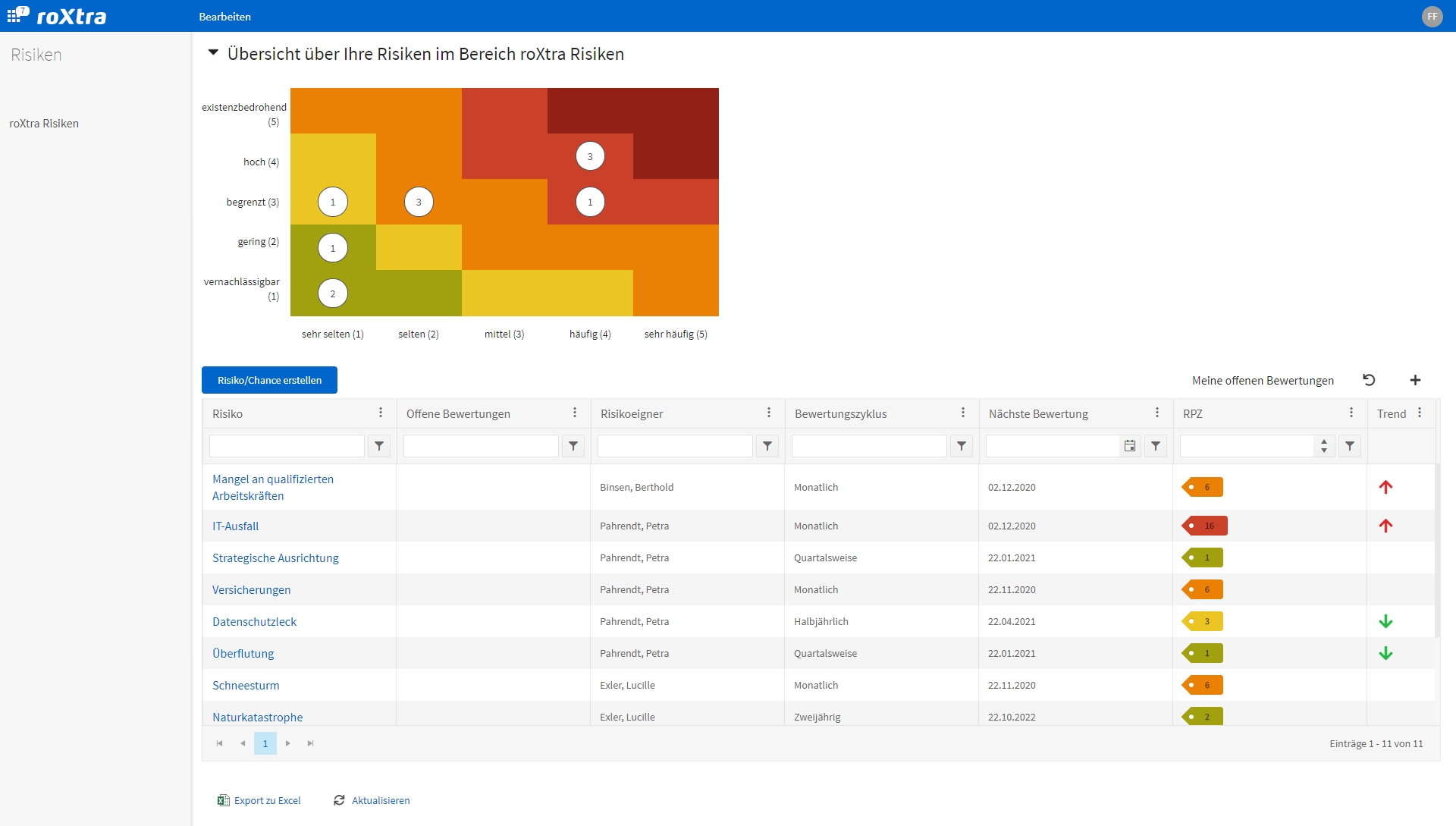Click the Export zu Excel icon
Image resolution: width=1456 pixels, height=826 pixels.
[x=223, y=800]
